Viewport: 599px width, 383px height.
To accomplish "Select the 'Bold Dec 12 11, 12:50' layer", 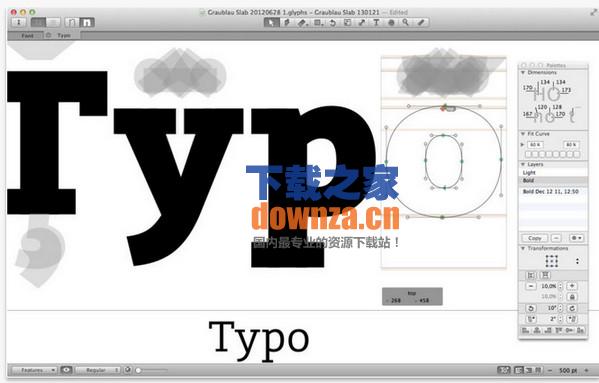I will (553, 191).
